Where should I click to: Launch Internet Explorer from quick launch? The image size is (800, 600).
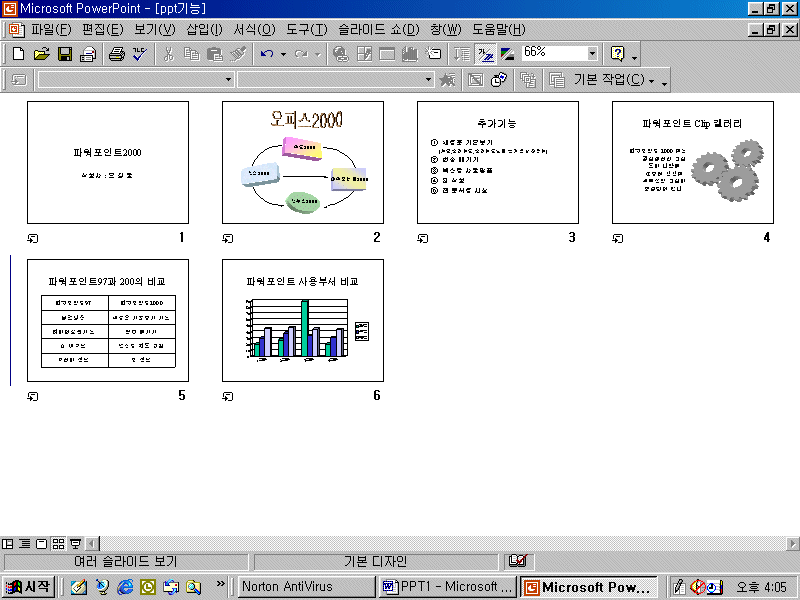[x=125, y=587]
